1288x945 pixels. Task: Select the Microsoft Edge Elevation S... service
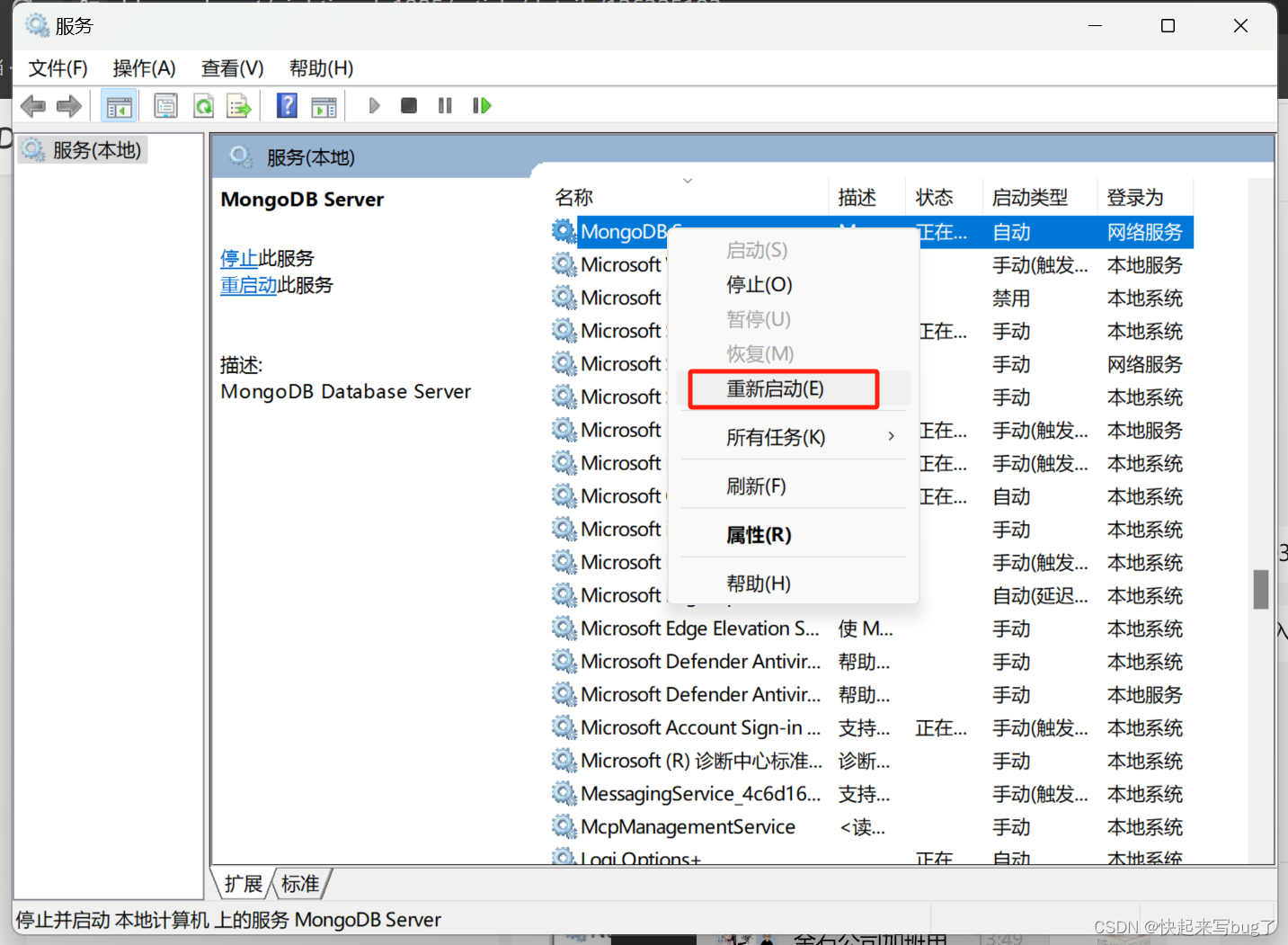tap(700, 629)
